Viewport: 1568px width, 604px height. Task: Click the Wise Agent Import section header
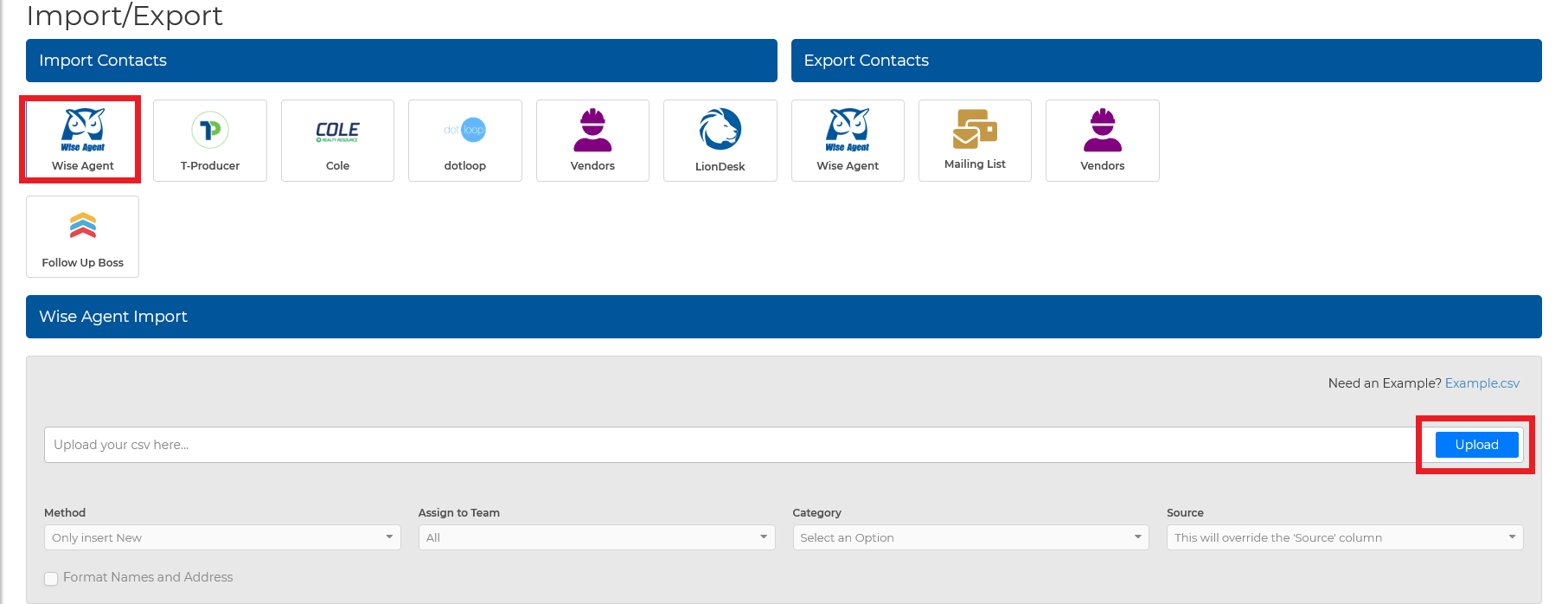tap(784, 317)
